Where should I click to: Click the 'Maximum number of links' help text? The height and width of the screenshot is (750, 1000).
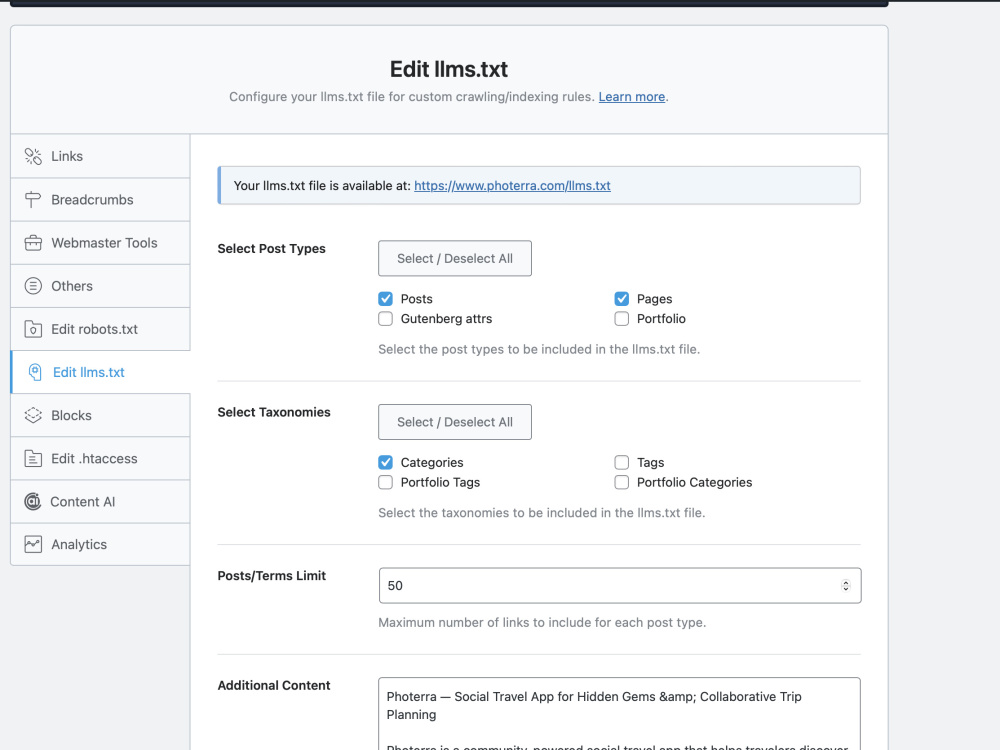542,622
